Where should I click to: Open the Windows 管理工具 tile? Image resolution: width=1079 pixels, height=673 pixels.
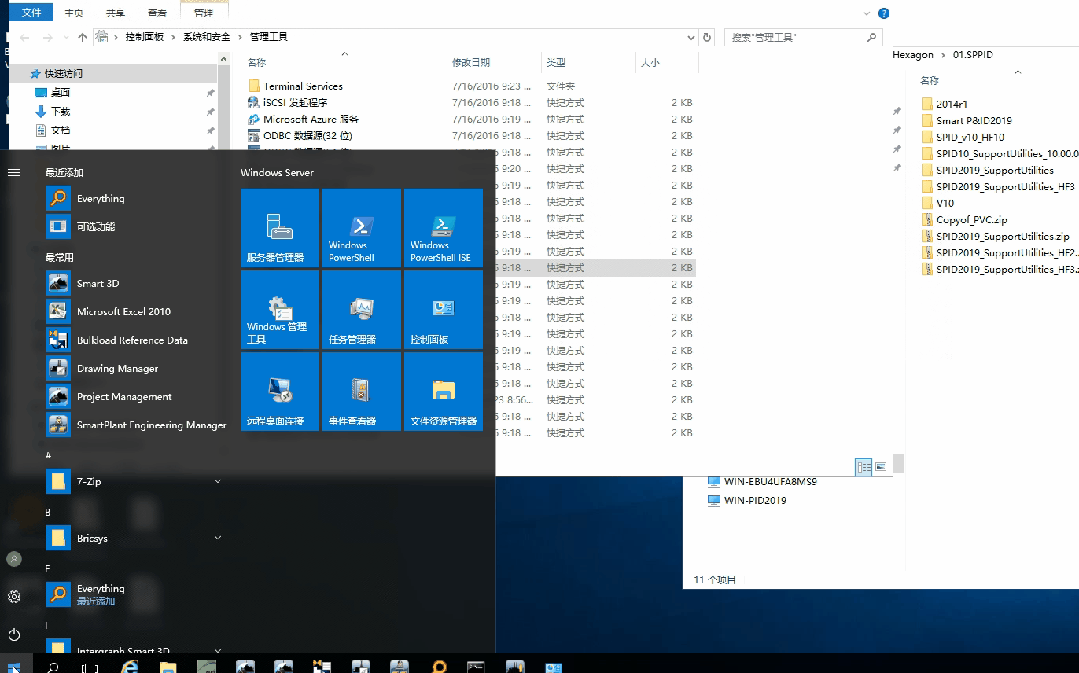(280, 310)
